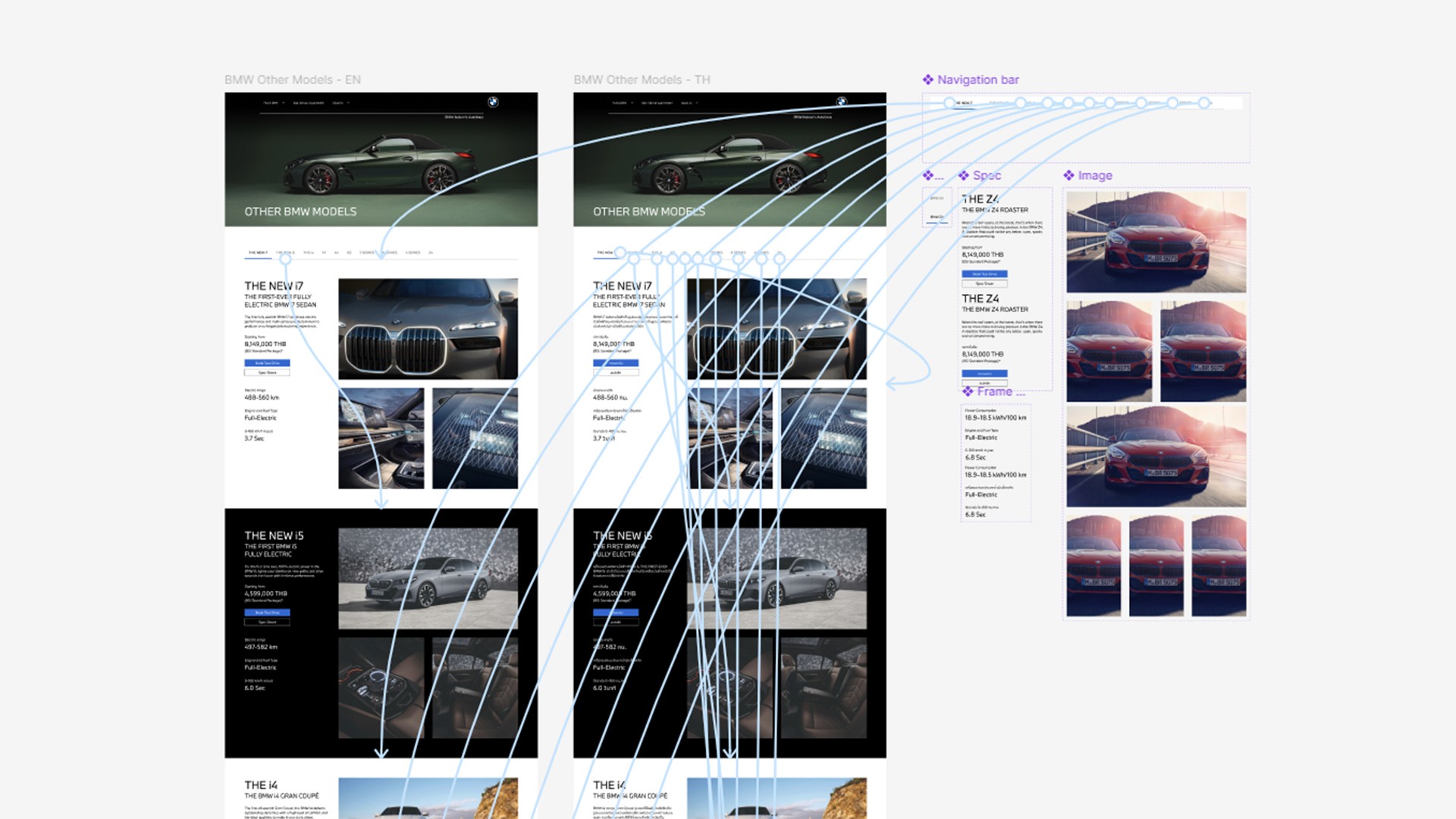
Task: Click "OTHER BMW MODELS" heading in EN frame
Action: point(300,212)
